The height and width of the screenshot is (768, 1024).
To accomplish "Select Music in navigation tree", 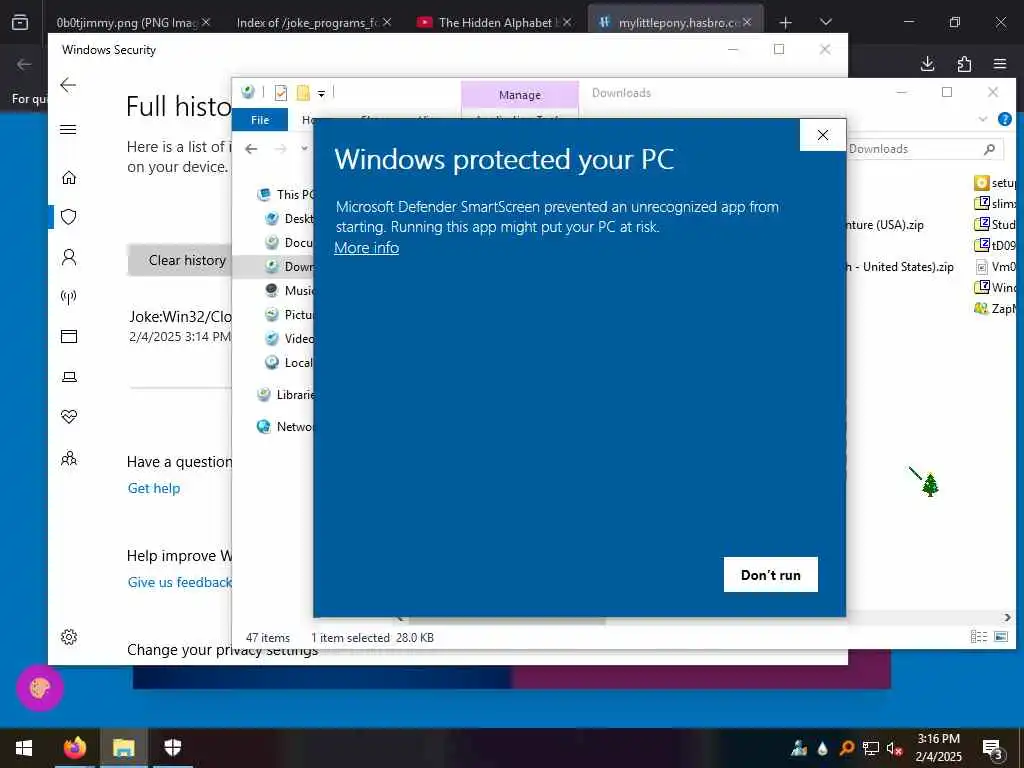I will [x=290, y=291].
